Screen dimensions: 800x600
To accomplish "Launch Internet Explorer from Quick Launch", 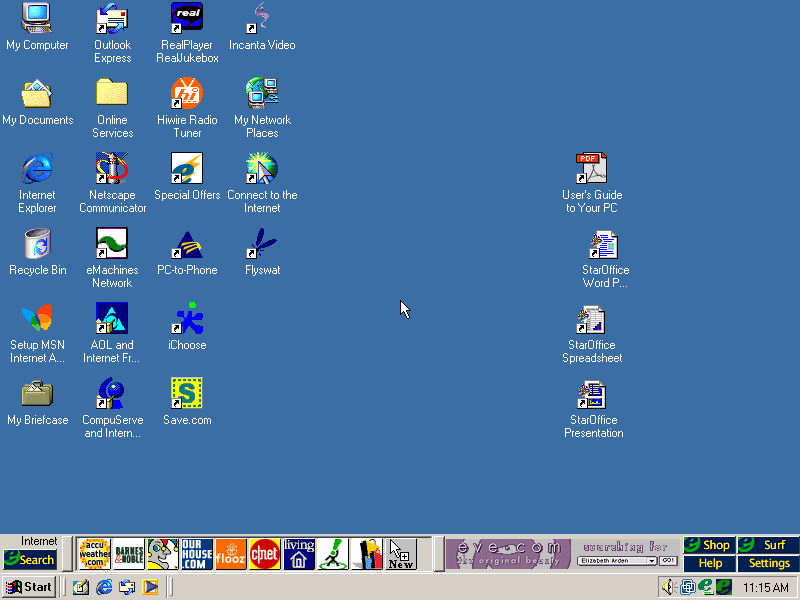I will [104, 587].
